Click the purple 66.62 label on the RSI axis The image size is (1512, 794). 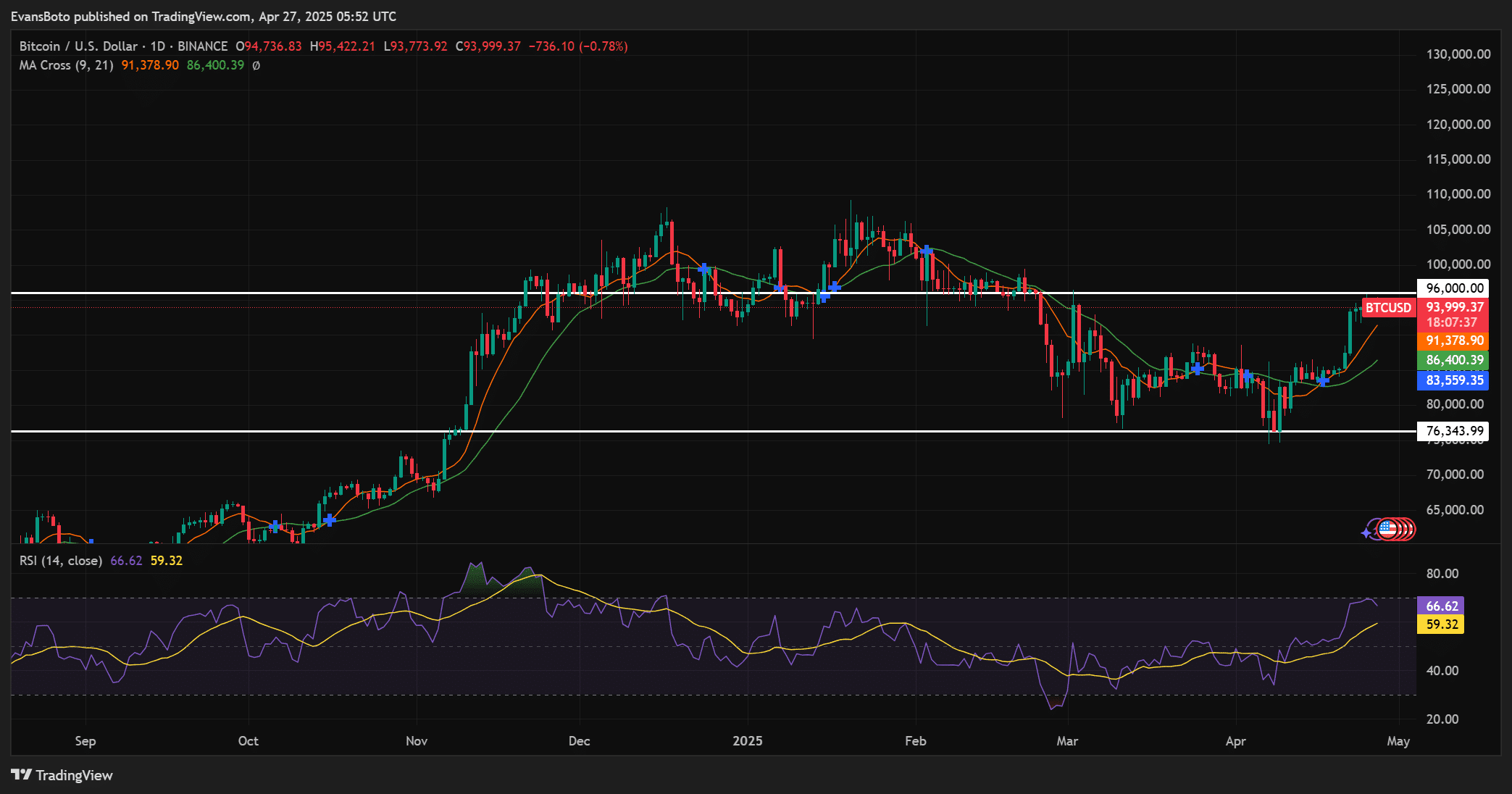pyautogui.click(x=1441, y=606)
